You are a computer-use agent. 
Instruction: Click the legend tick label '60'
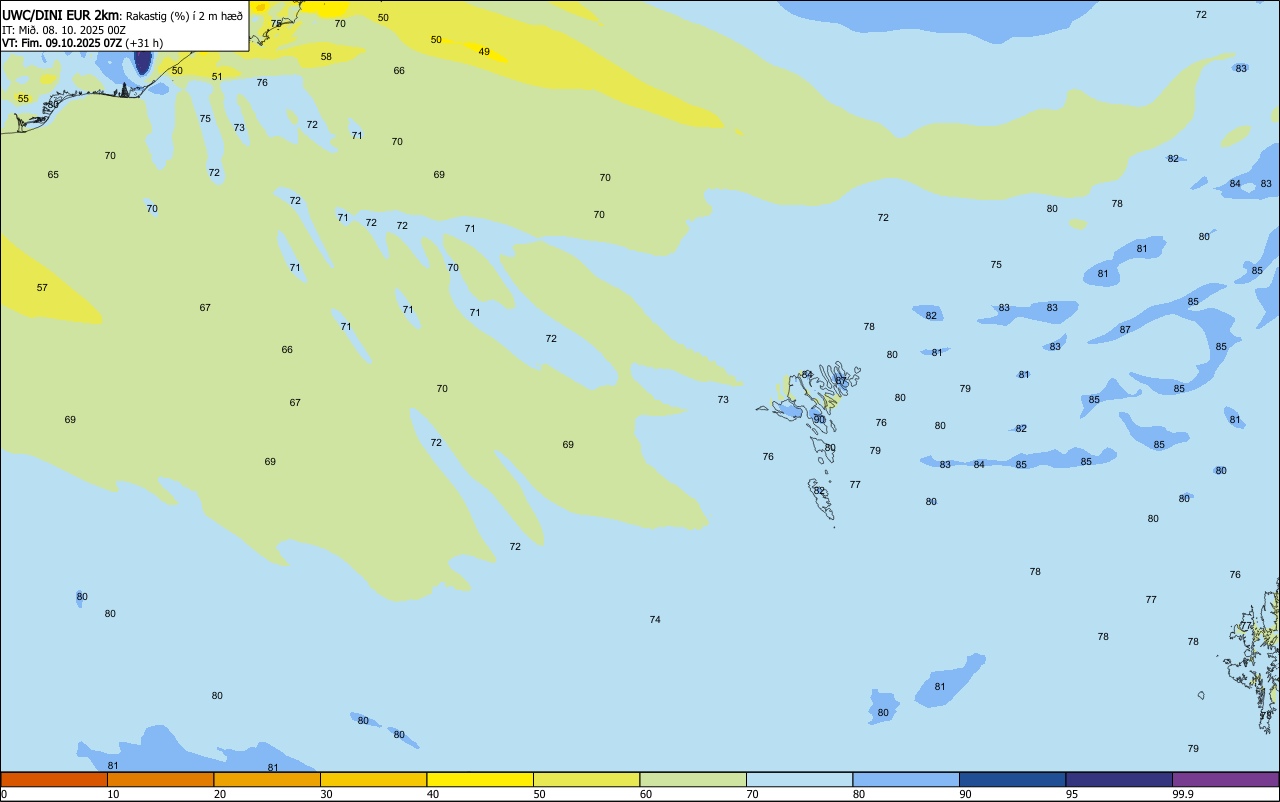(x=646, y=794)
